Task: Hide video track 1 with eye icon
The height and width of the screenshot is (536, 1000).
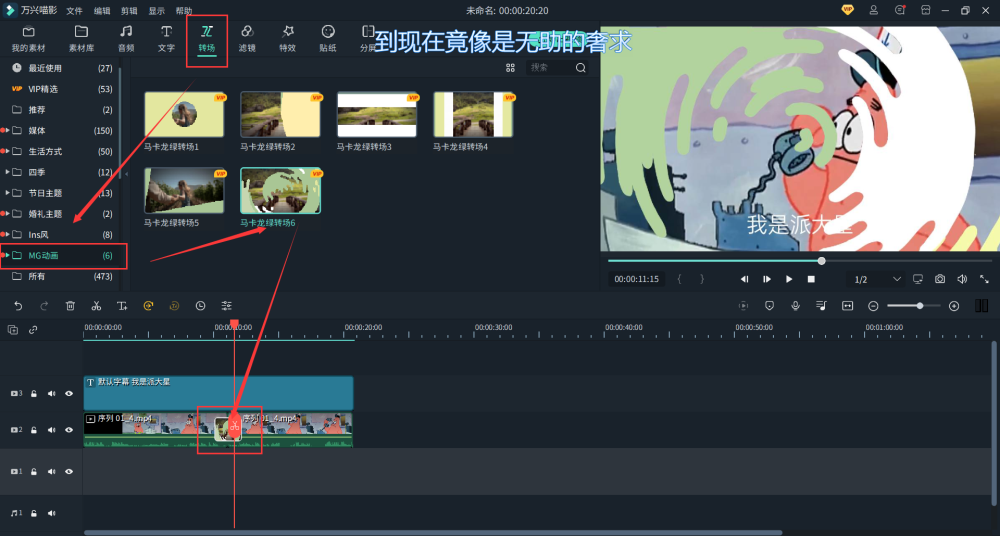Action: coord(69,472)
